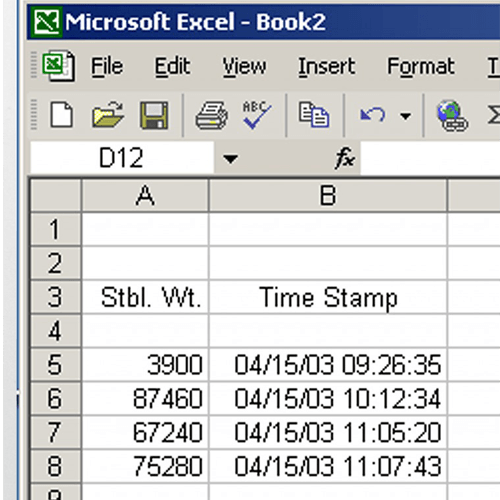
Task: Click the toolbar drag handle beside New
Action: (34, 115)
